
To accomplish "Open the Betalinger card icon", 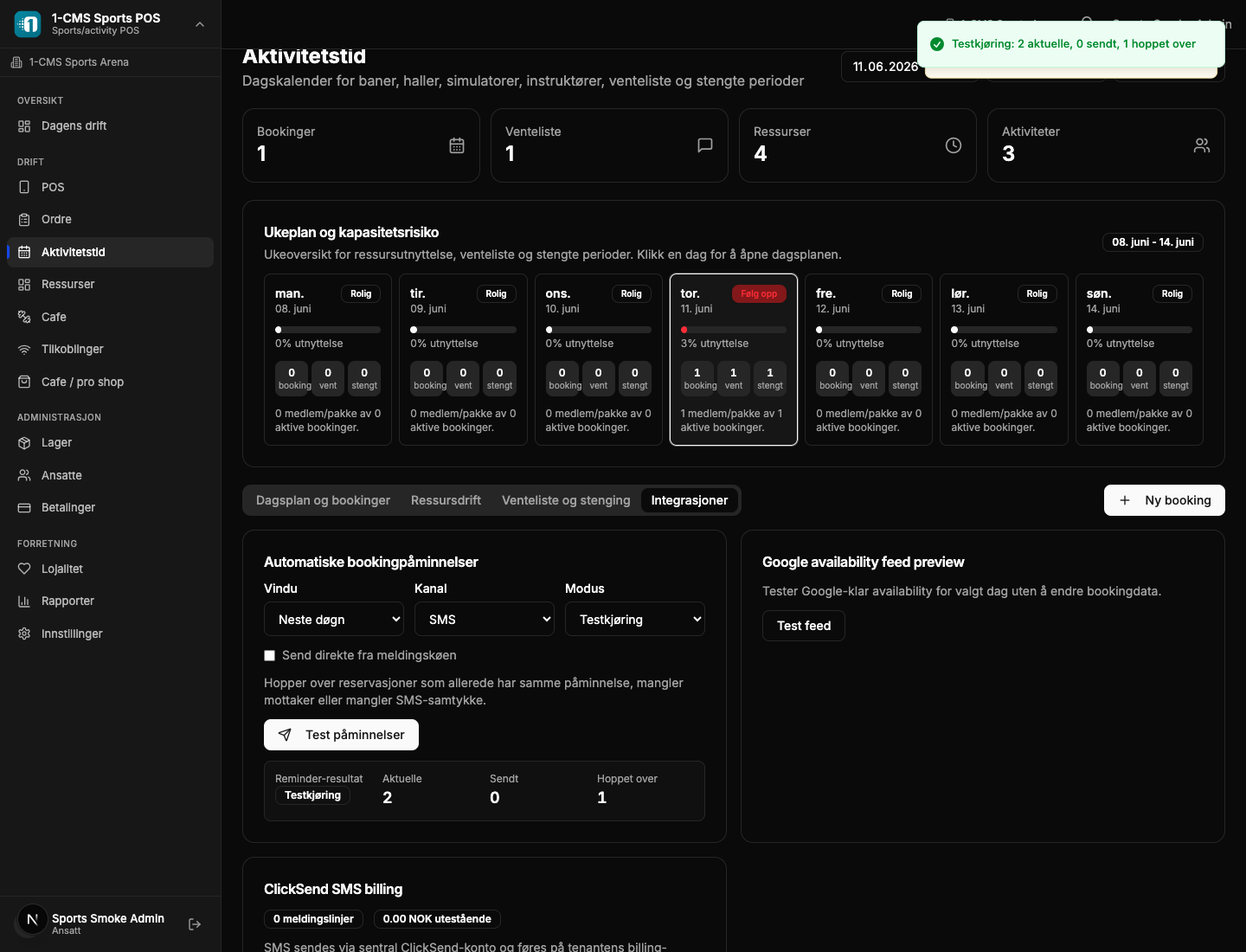I will (x=24, y=508).
